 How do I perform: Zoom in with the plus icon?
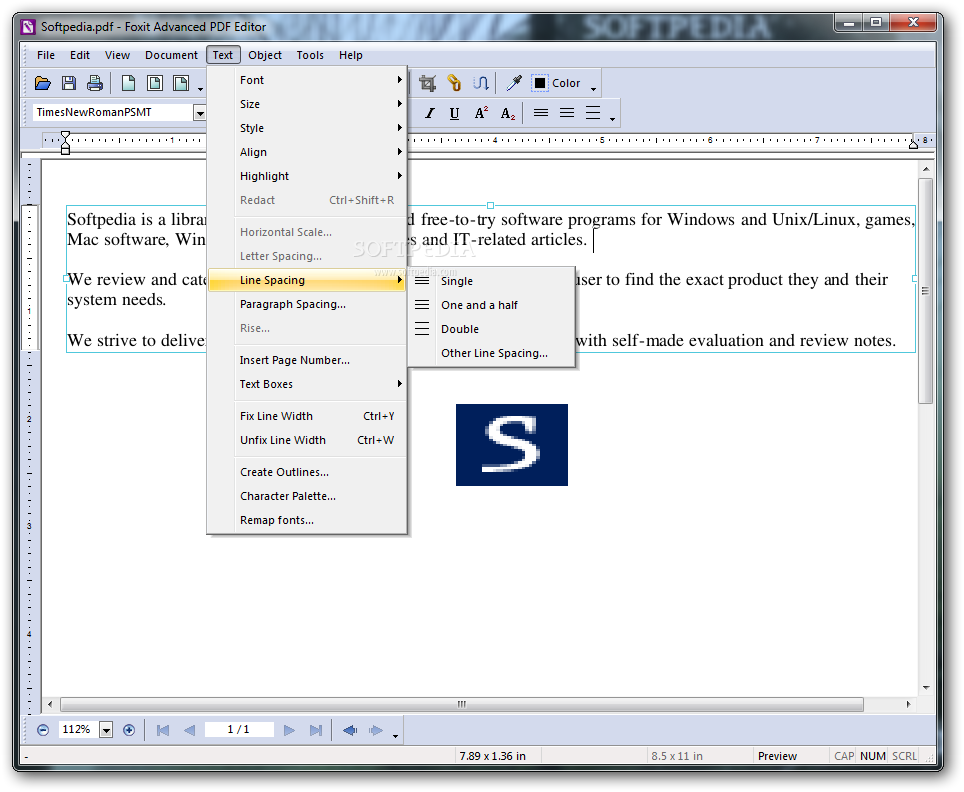pos(128,730)
